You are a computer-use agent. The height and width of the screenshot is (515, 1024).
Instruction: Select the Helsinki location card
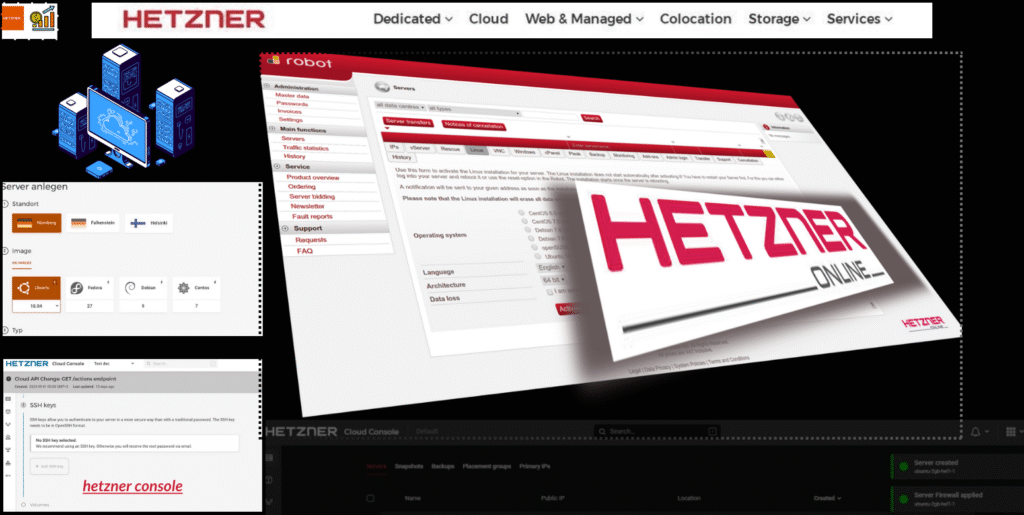pos(149,223)
